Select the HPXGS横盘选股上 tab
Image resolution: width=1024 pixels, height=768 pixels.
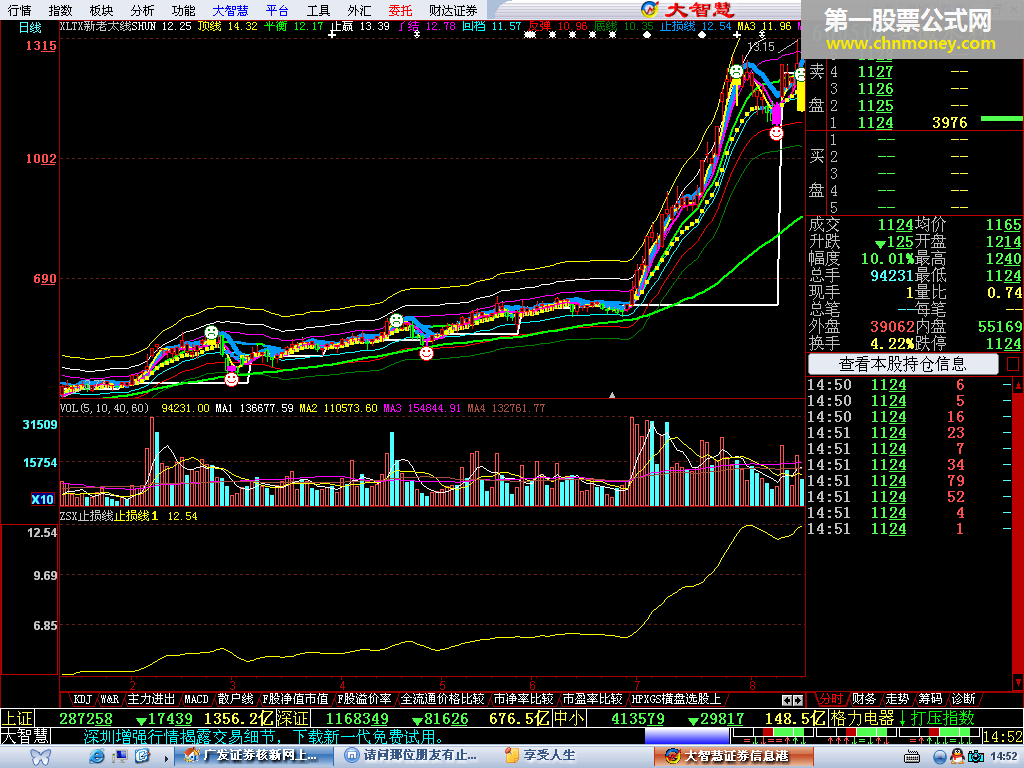[676, 699]
